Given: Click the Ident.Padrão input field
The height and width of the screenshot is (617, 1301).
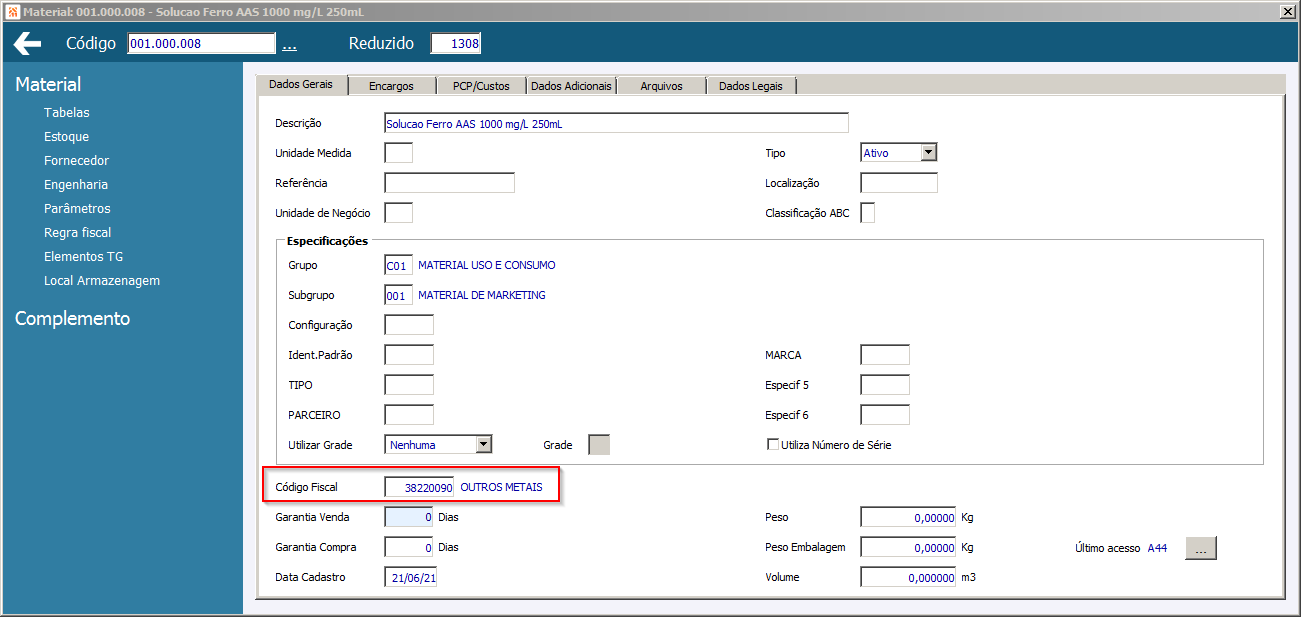Looking at the screenshot, I should 409,355.
